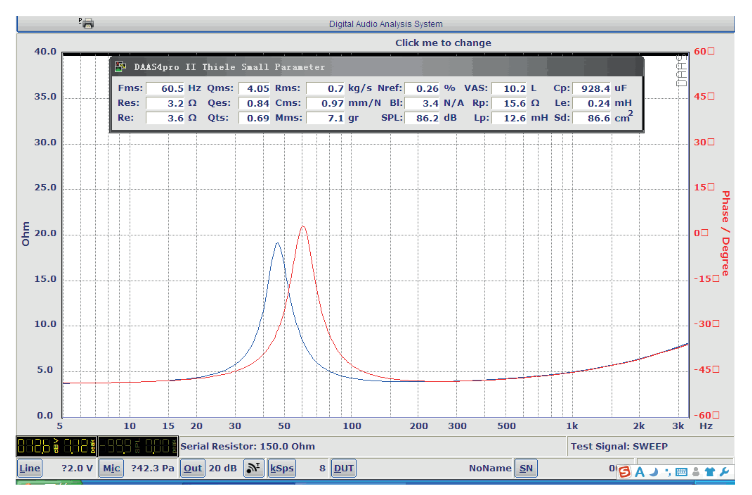
Task: Click the 'DAAS4pro II Thiele Small Parameter' title bar
Action: [x=377, y=67]
